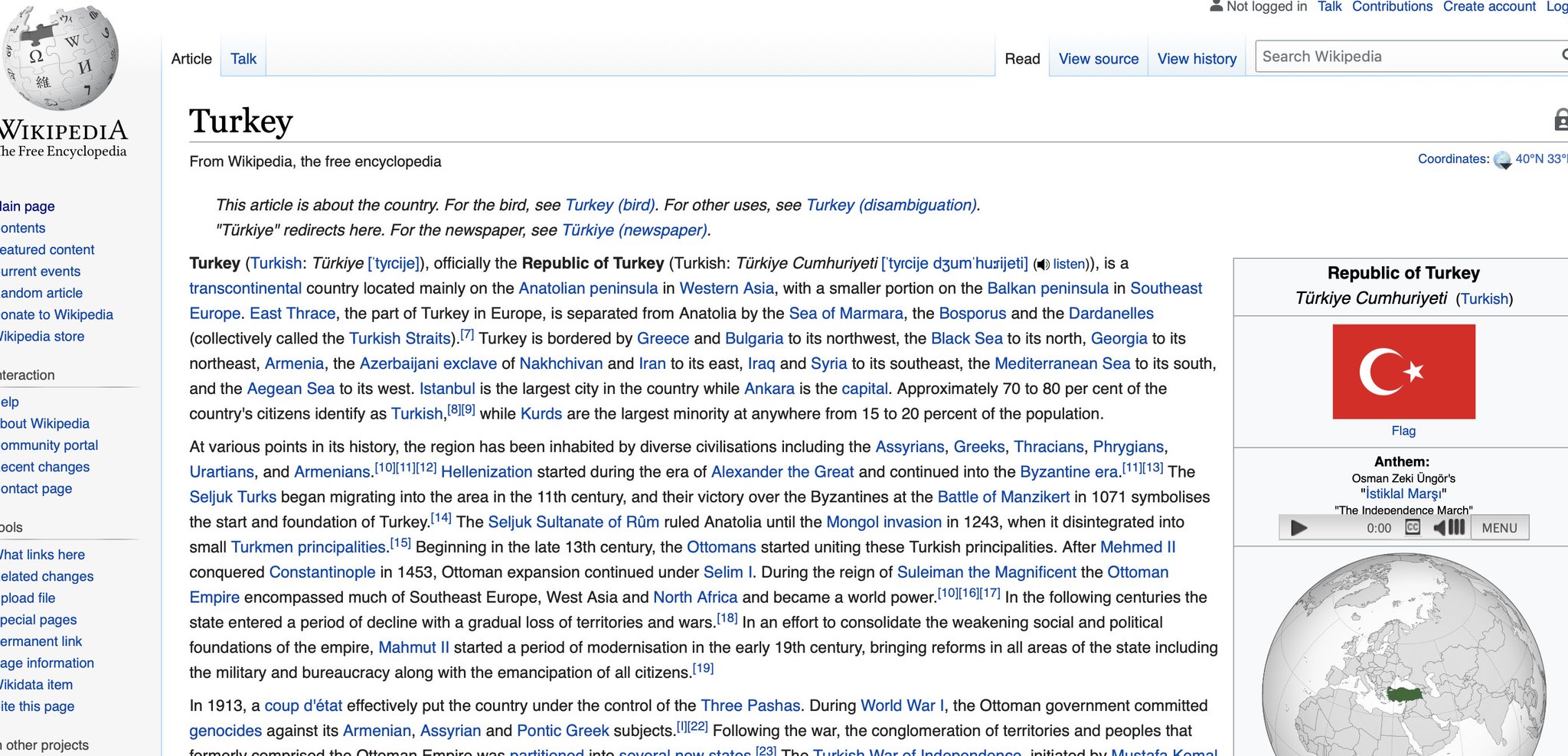The image size is (1568, 756).
Task: Click What links here in Tools
Action: pyautogui.click(x=42, y=555)
